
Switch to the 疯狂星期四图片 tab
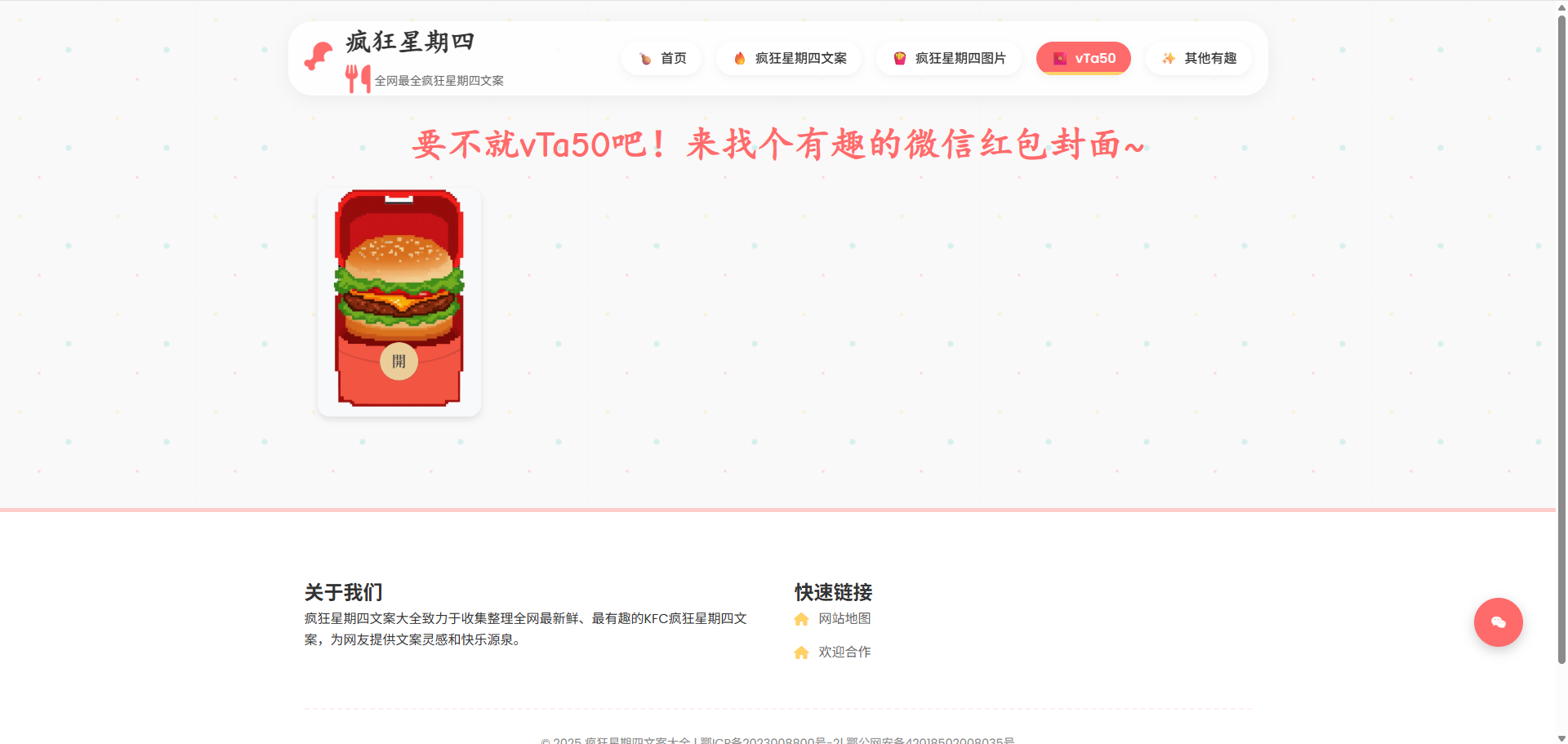(x=949, y=59)
